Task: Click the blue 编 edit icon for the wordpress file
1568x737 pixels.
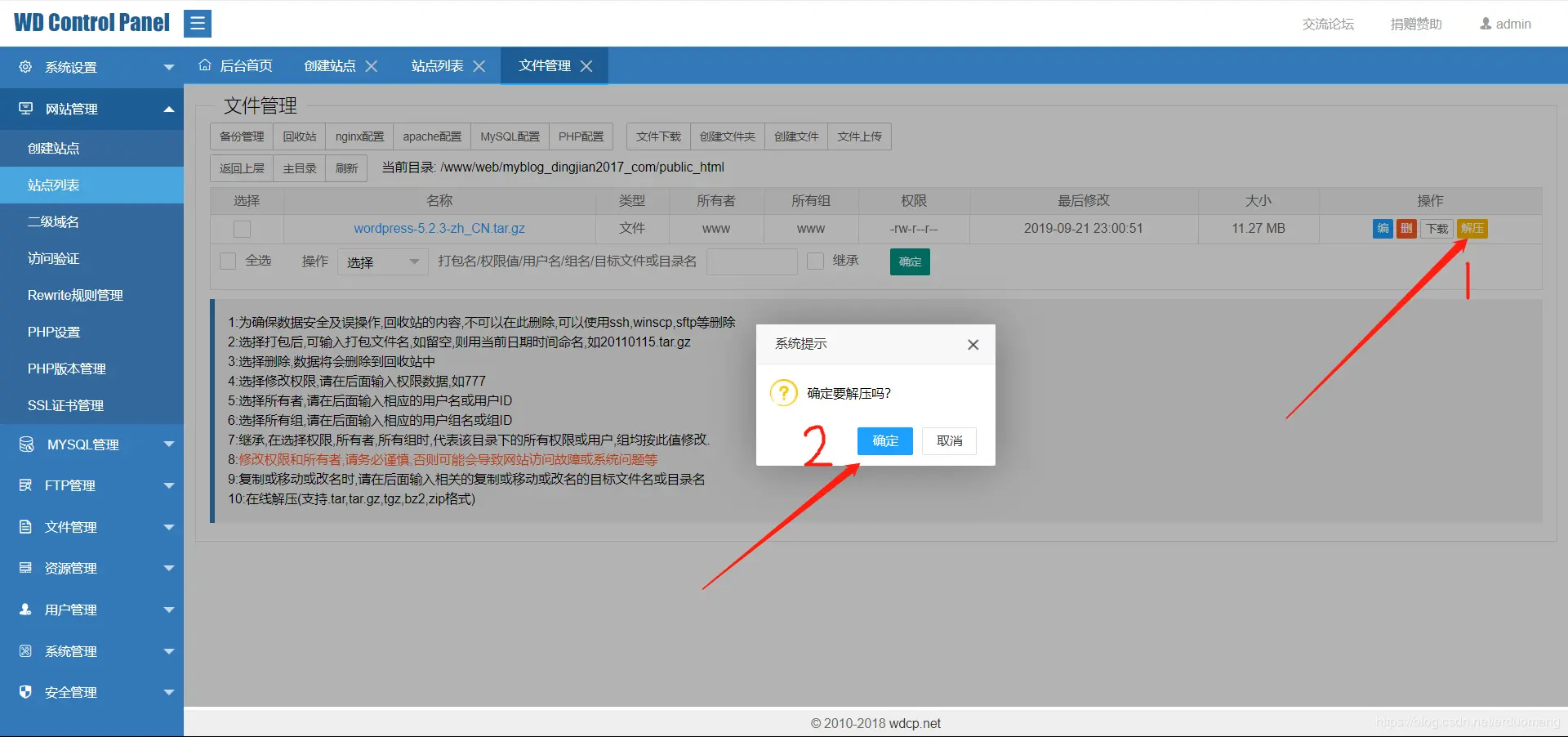Action: click(x=1381, y=229)
